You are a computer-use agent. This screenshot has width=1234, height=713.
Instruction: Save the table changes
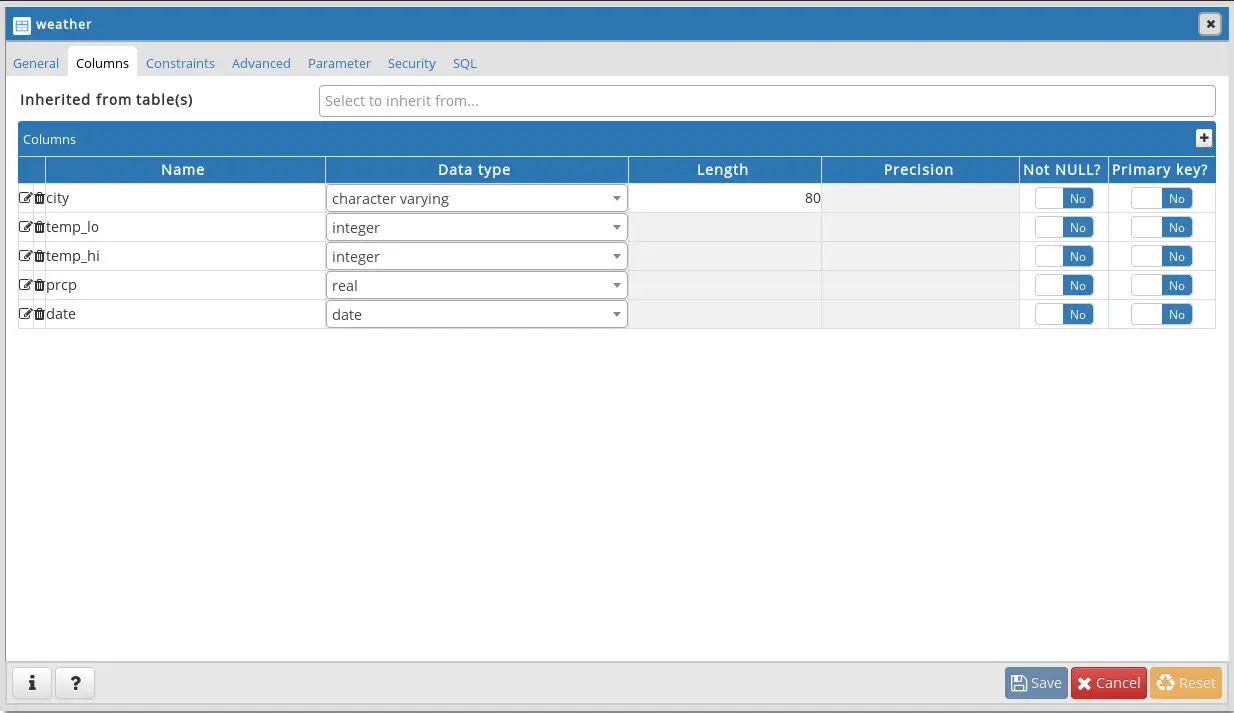click(1036, 683)
